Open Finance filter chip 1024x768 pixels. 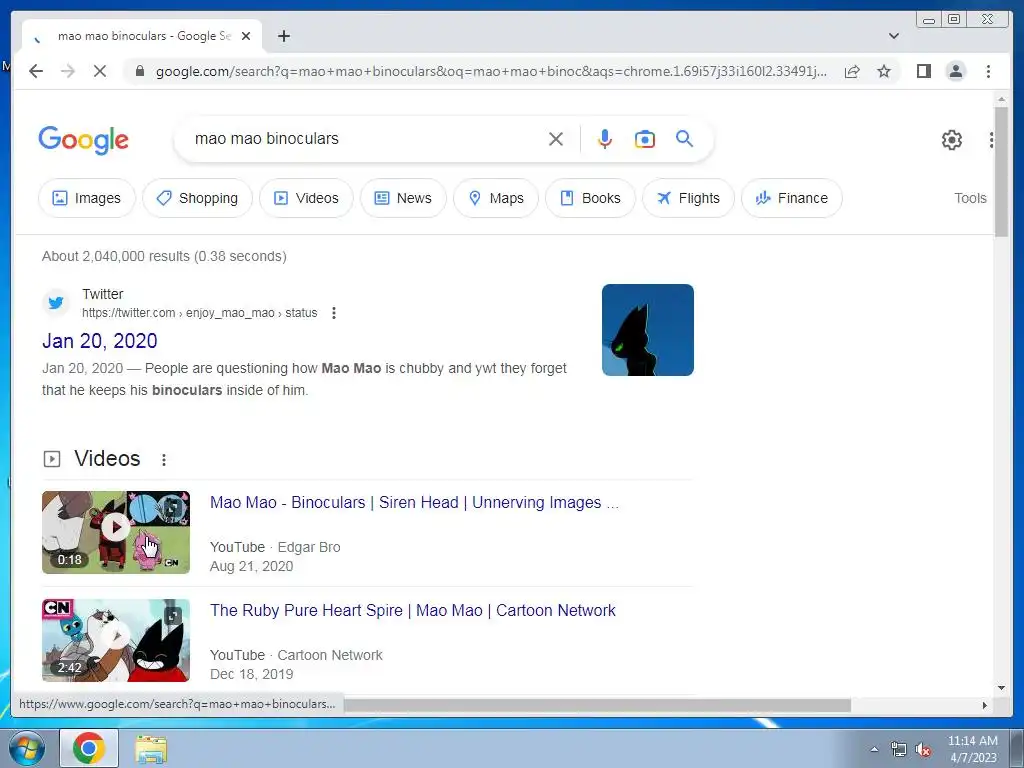pos(792,198)
